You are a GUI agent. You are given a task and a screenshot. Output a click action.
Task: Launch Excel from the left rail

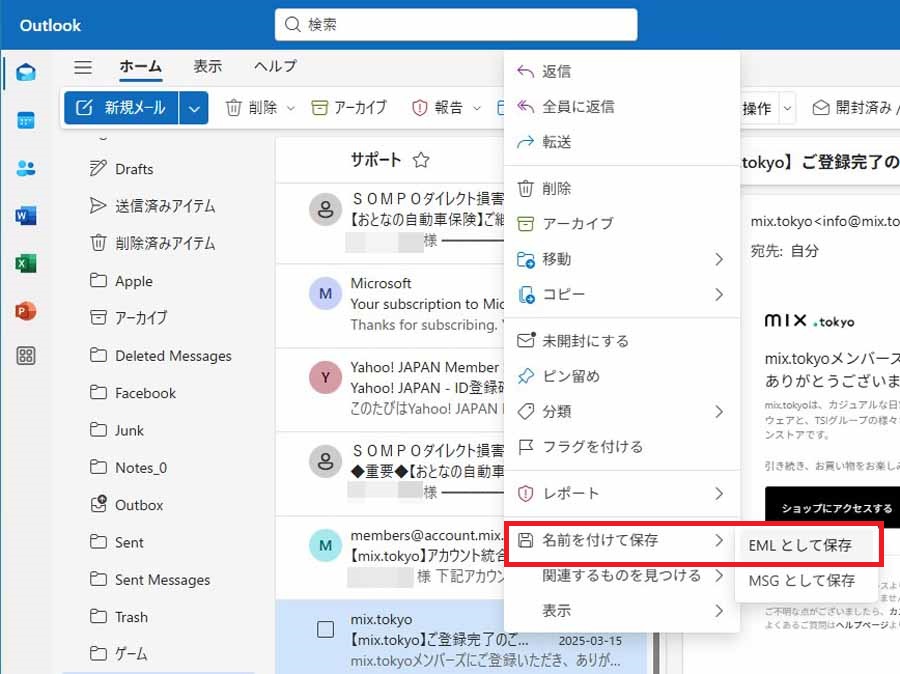[x=26, y=263]
